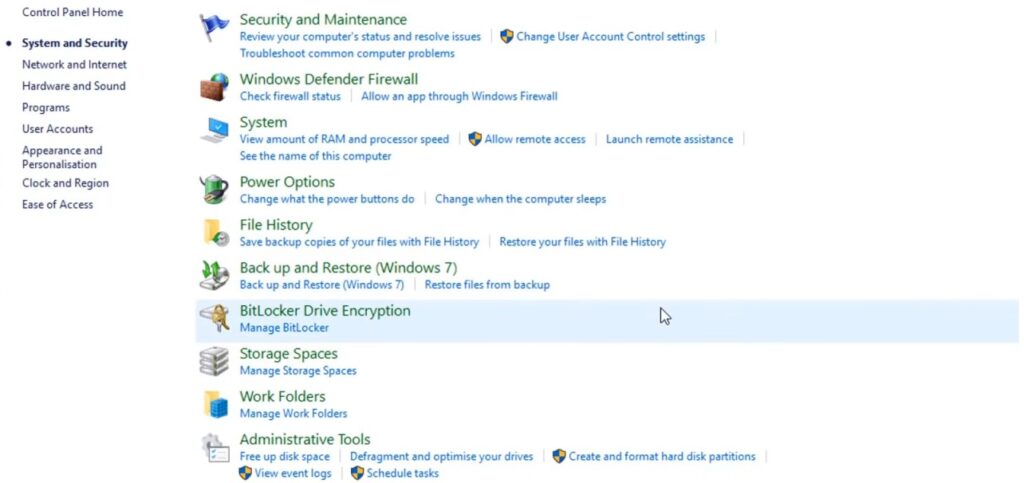Click the Administrative Tools gear icon

click(215, 448)
